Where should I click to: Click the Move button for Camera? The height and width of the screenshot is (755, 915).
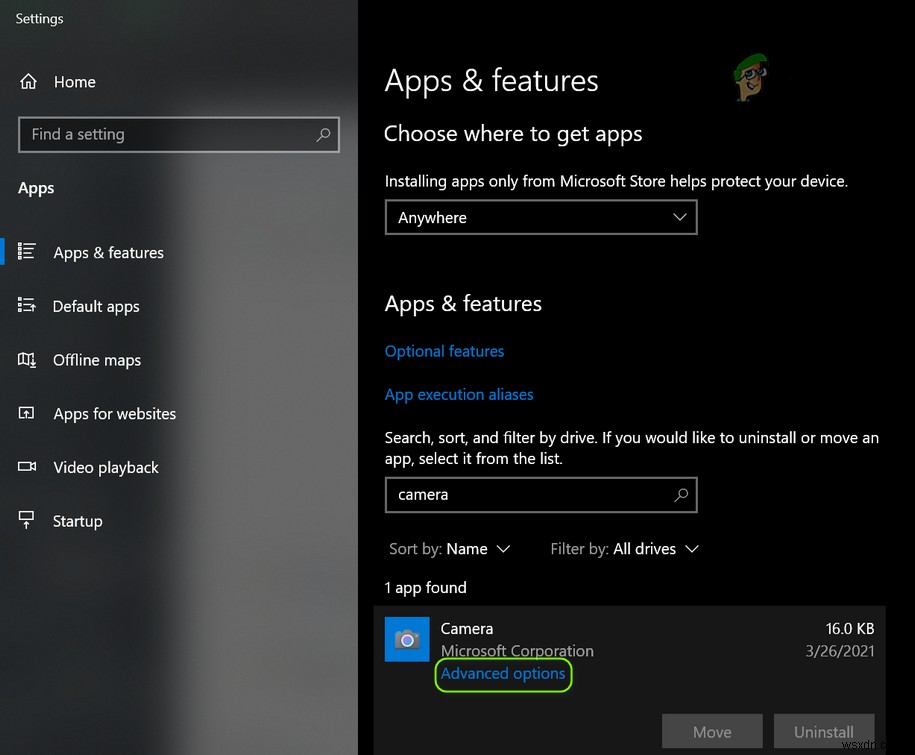712,731
